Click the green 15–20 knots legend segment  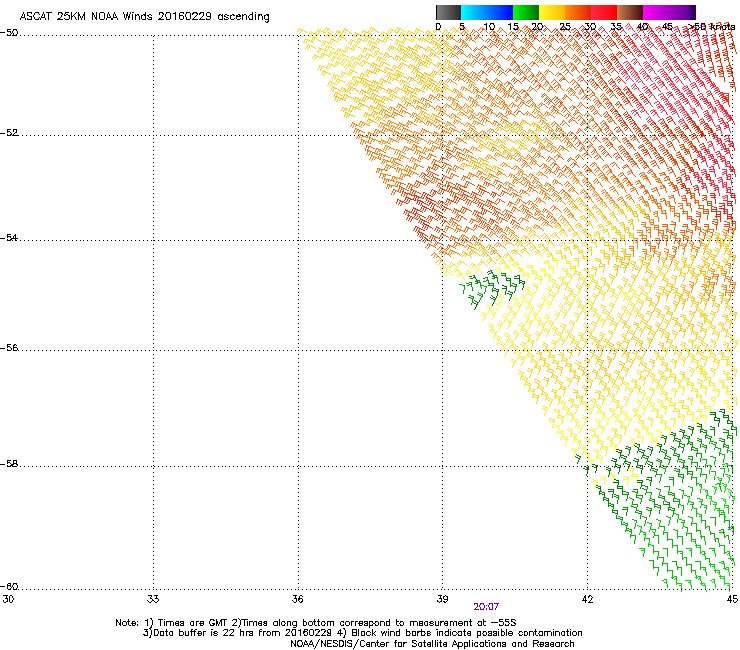(526, 12)
